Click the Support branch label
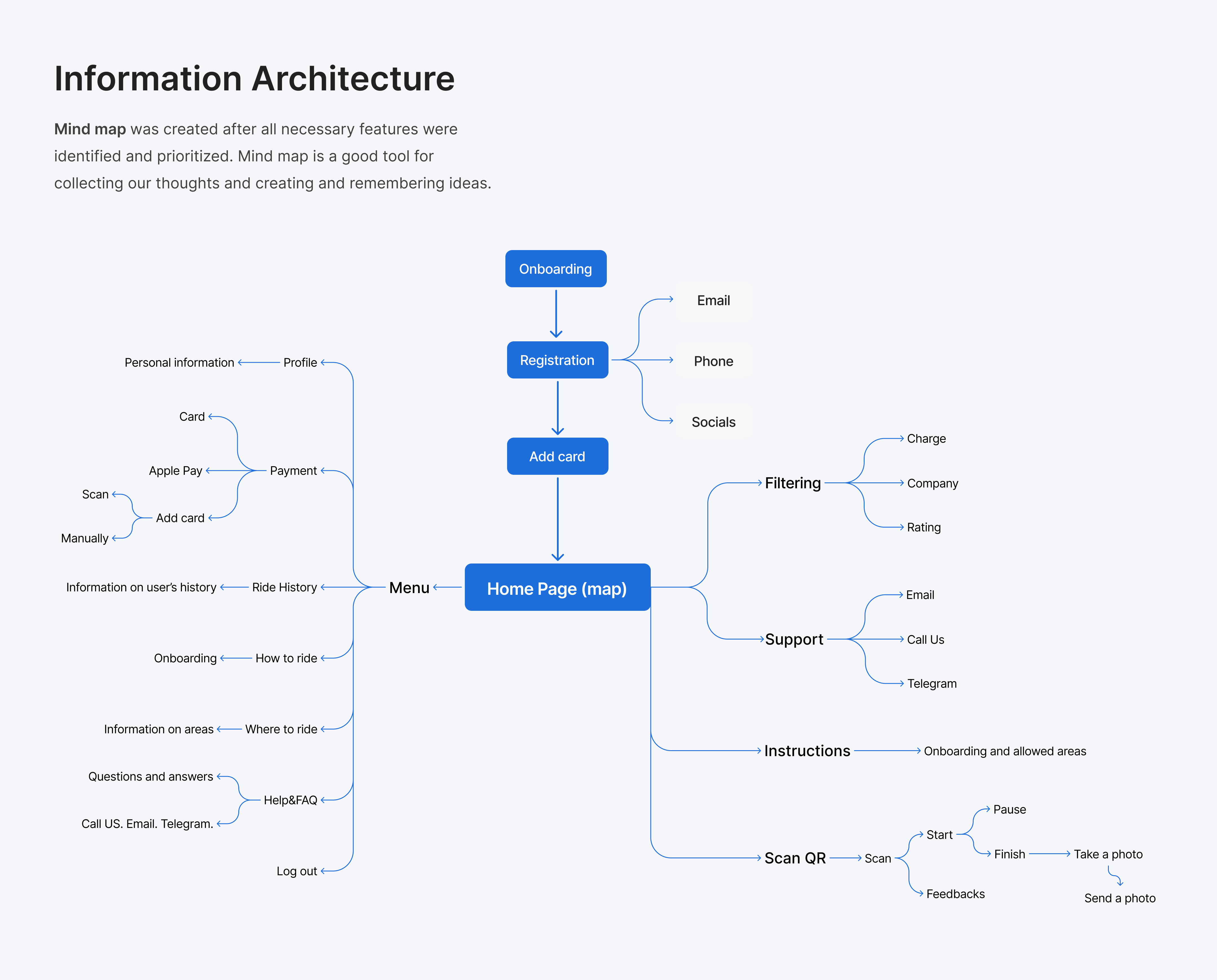The height and width of the screenshot is (980, 1217). (x=794, y=639)
